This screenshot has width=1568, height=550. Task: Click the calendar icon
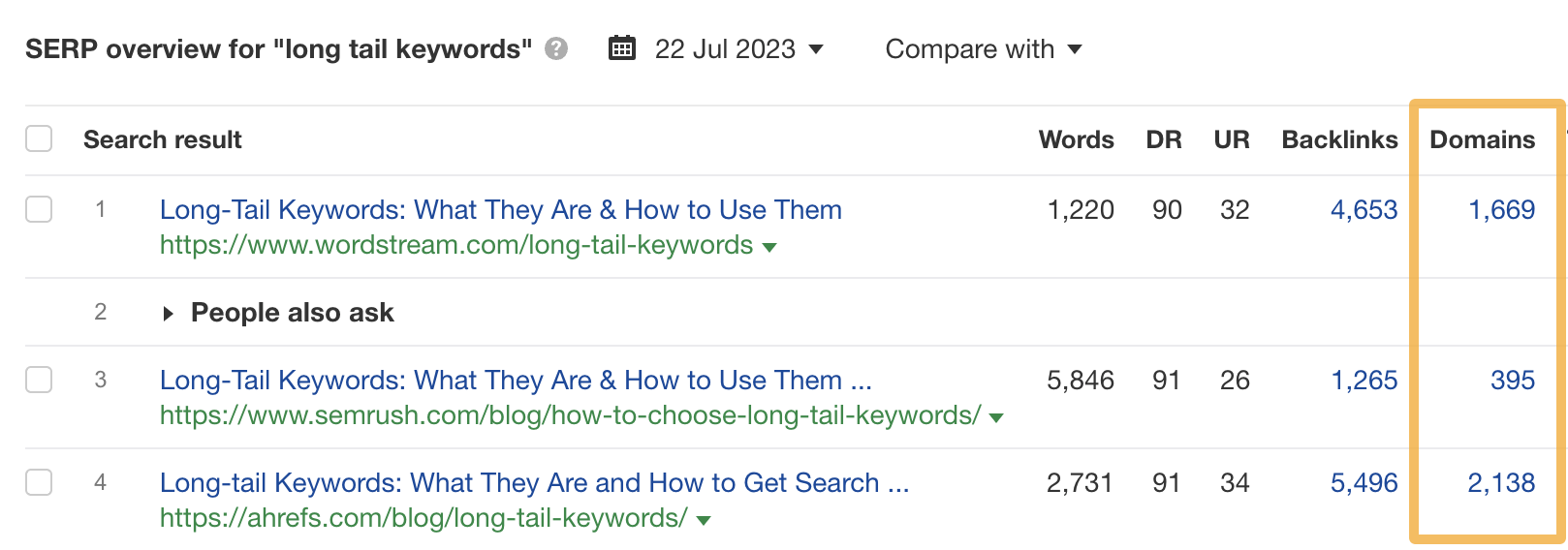tap(622, 48)
